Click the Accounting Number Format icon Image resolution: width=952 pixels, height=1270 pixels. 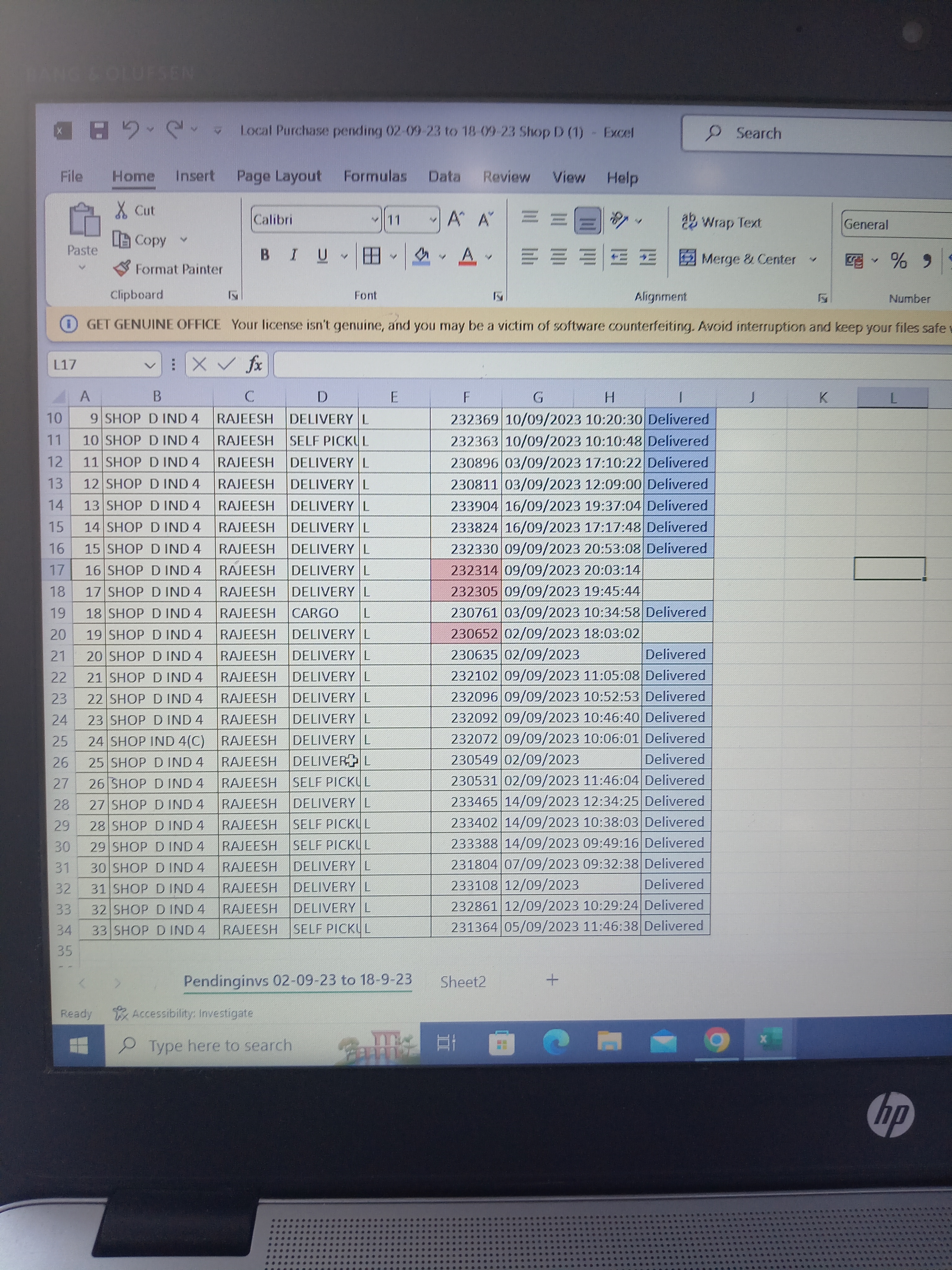[854, 261]
